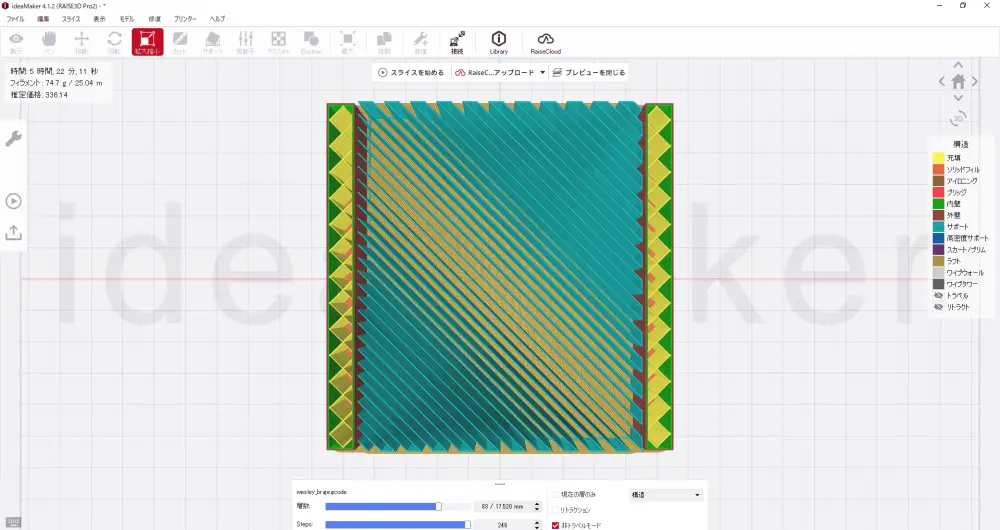Open the スライス menu
1000x530 pixels.
tap(71, 19)
